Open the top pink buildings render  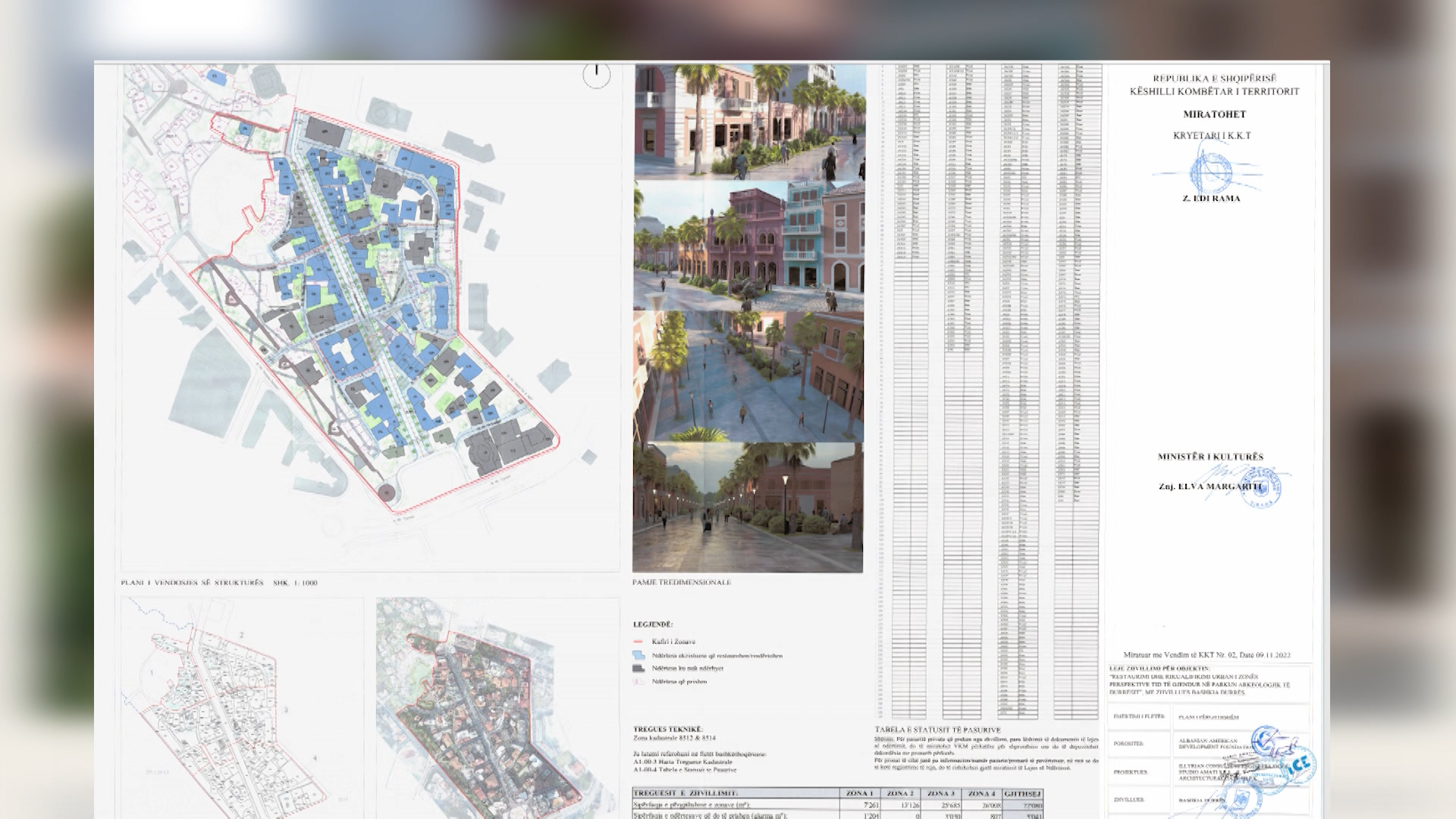point(749,121)
